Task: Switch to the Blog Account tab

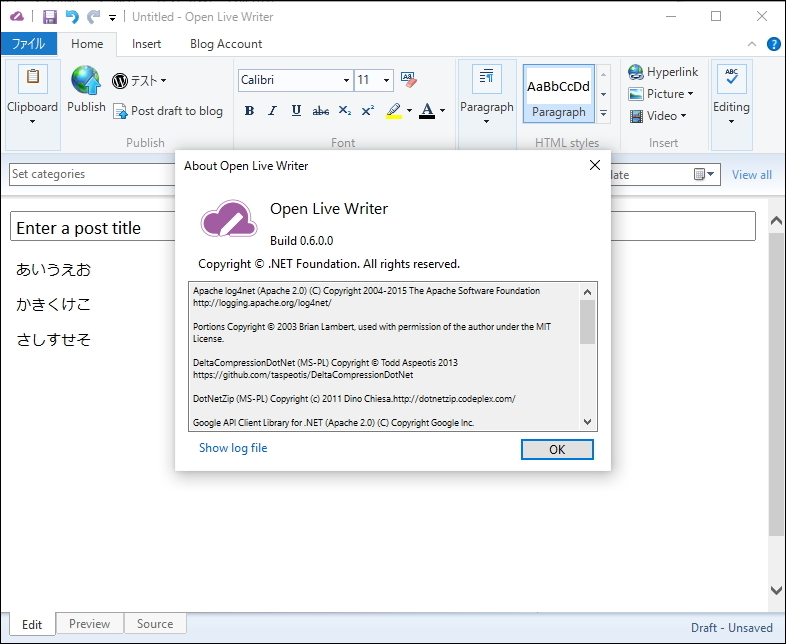Action: tap(226, 44)
